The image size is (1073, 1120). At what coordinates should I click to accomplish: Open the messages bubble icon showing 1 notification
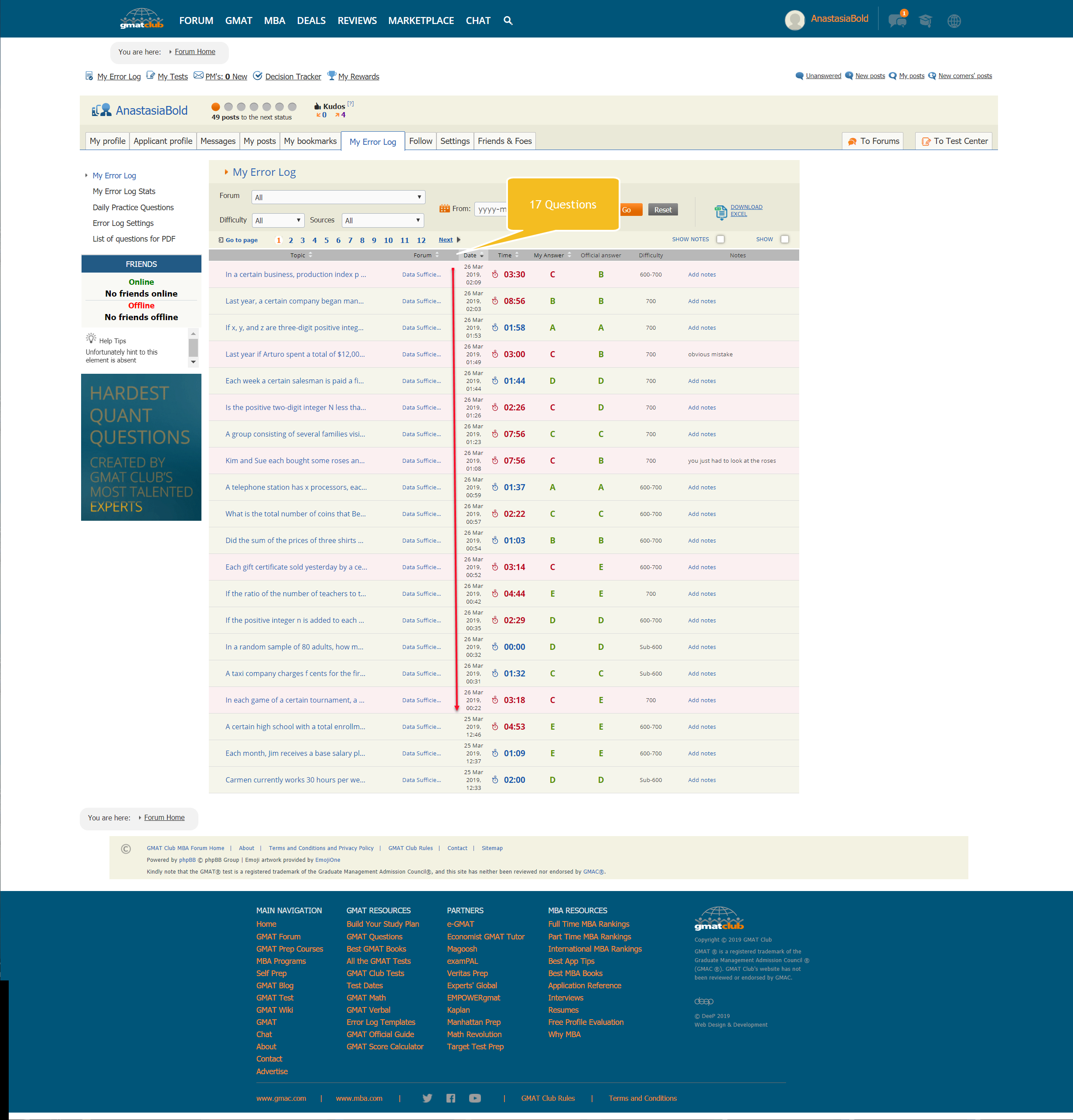pos(897,20)
